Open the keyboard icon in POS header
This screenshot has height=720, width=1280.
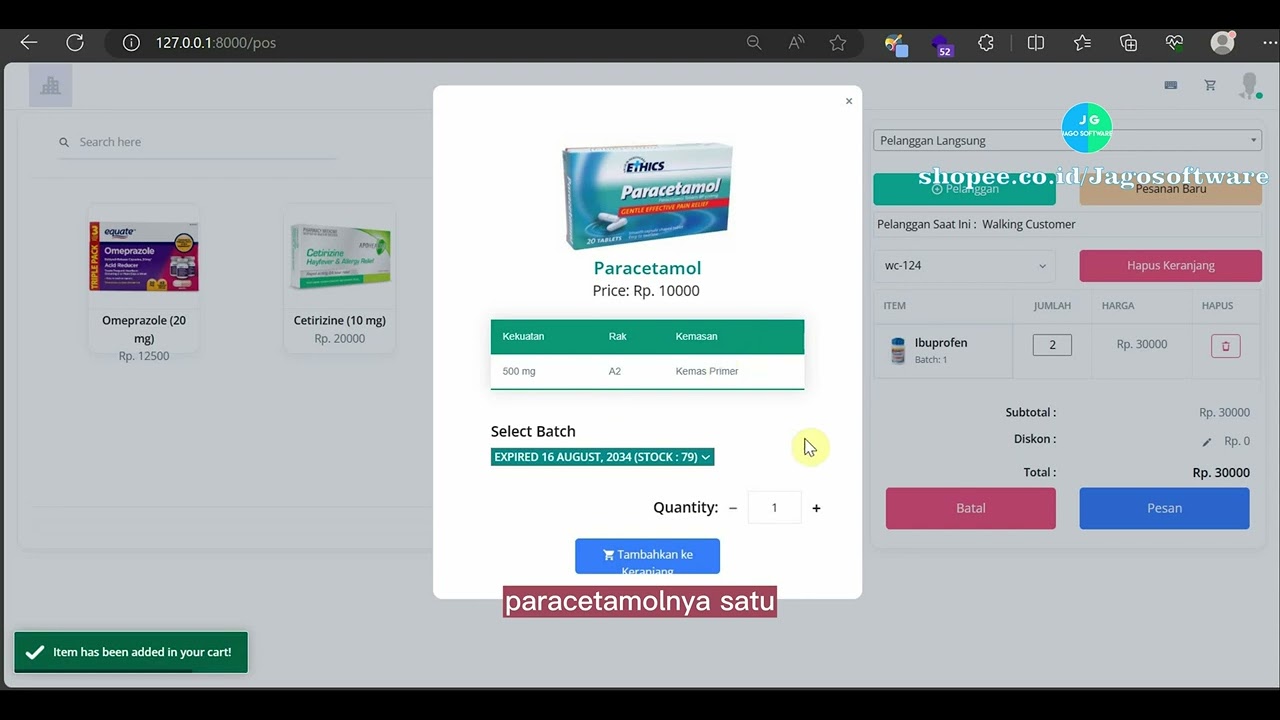tap(1171, 85)
